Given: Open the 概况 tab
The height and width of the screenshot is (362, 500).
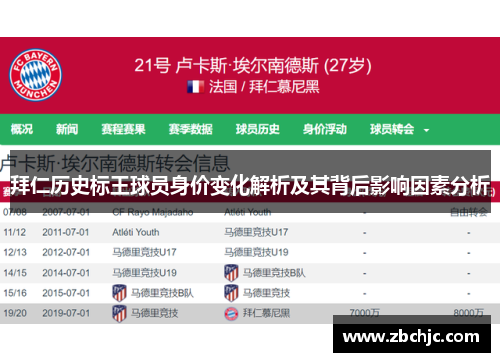Looking at the screenshot, I should tap(22, 129).
